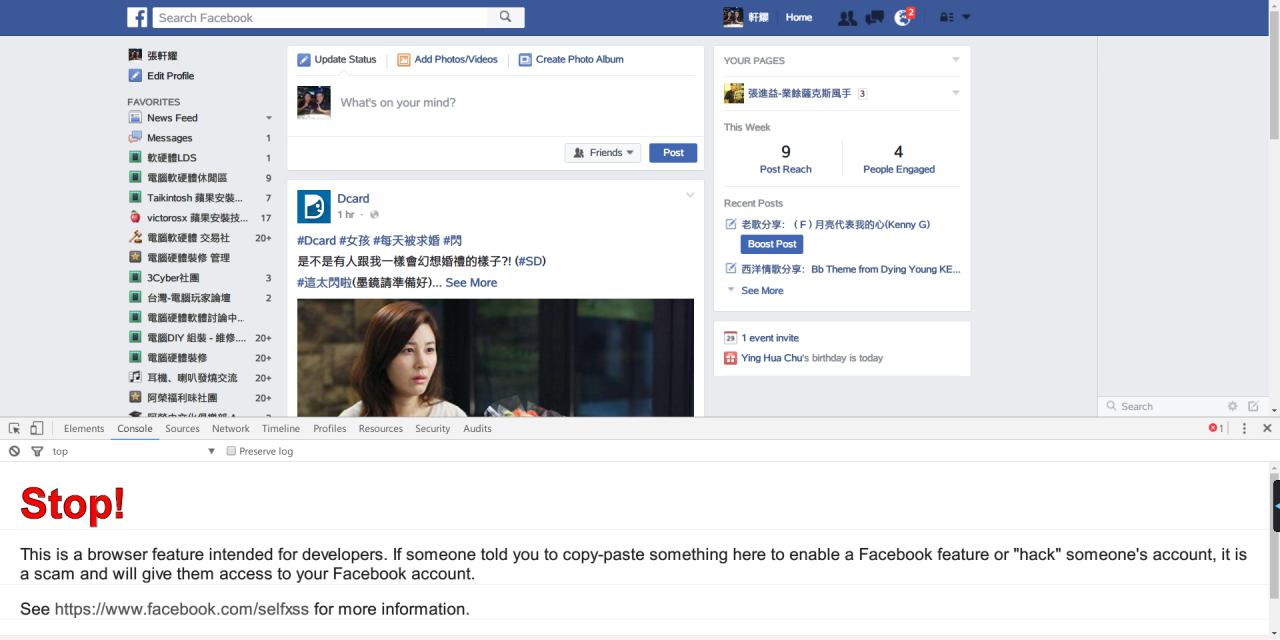Open Facebook friend requests icon
This screenshot has height=640, width=1280.
(847, 17)
